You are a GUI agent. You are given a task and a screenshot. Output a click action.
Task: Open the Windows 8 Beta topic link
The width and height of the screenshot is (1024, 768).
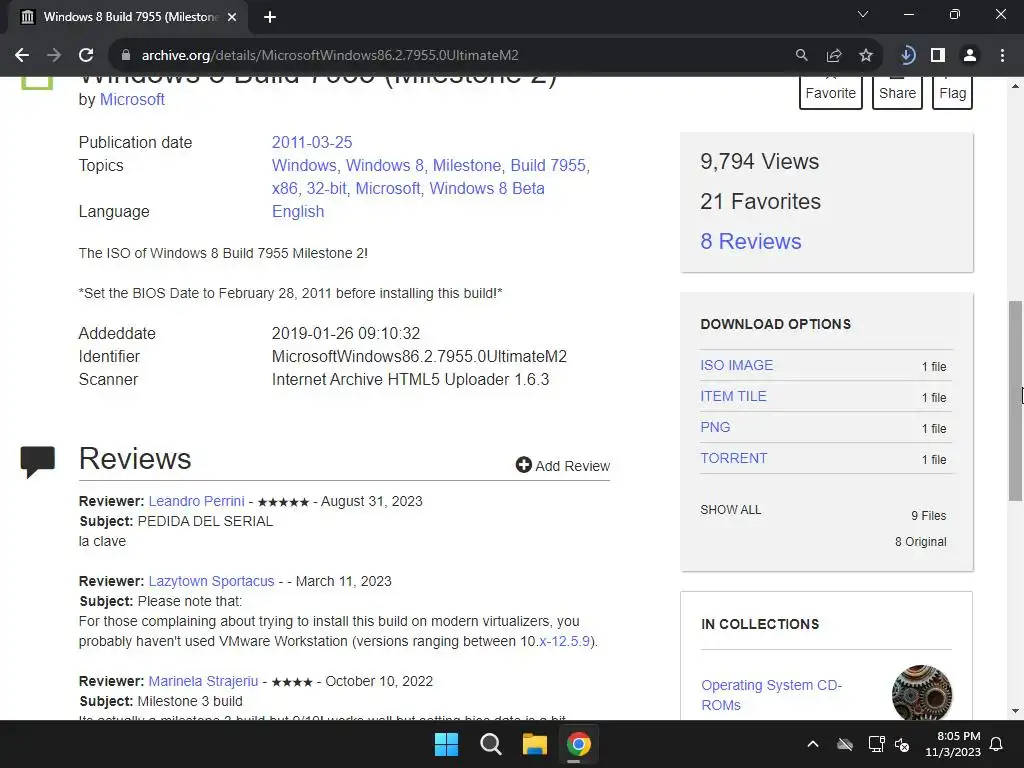pyautogui.click(x=487, y=189)
